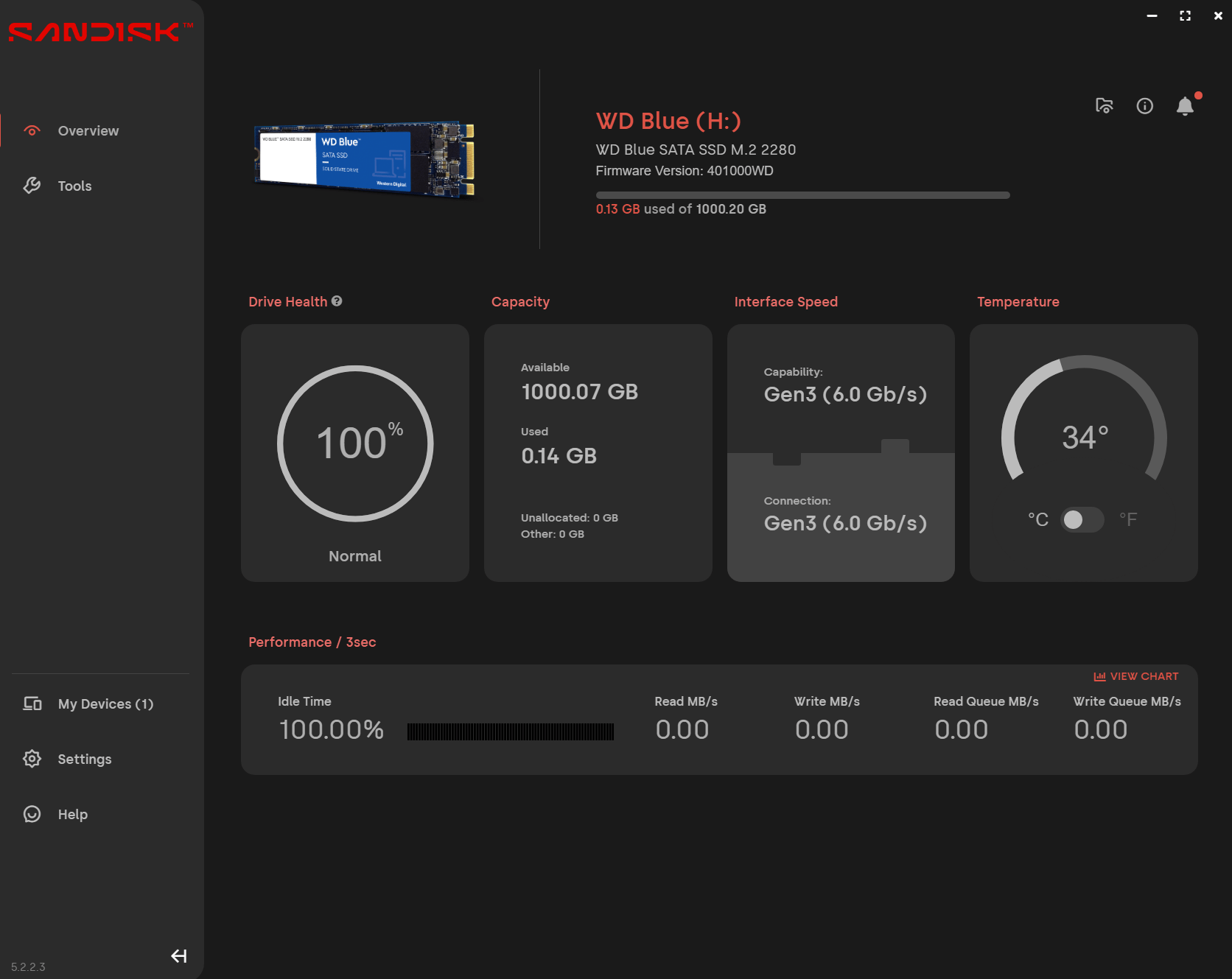Click the Tools wrench icon
The width and height of the screenshot is (1232, 979).
coord(32,186)
